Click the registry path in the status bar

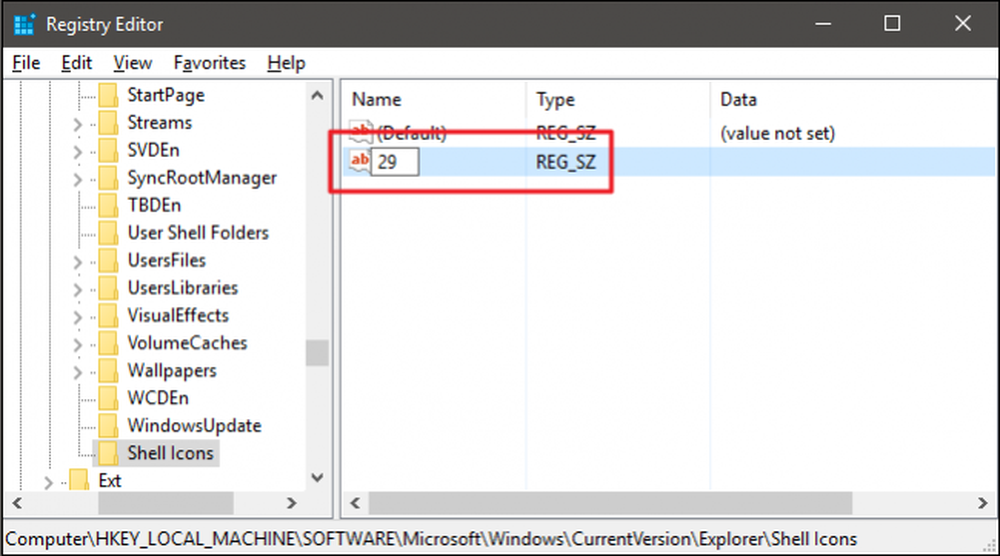click(431, 539)
